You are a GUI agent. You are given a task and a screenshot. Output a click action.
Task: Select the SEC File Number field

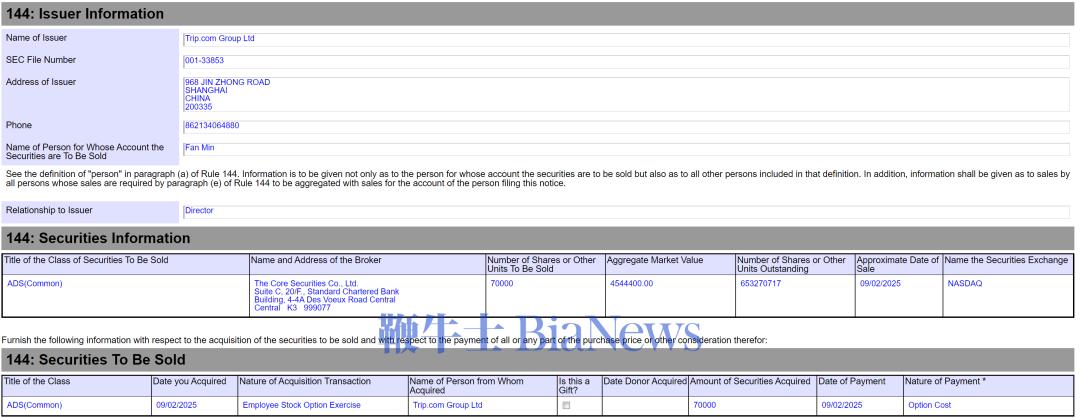coord(625,61)
